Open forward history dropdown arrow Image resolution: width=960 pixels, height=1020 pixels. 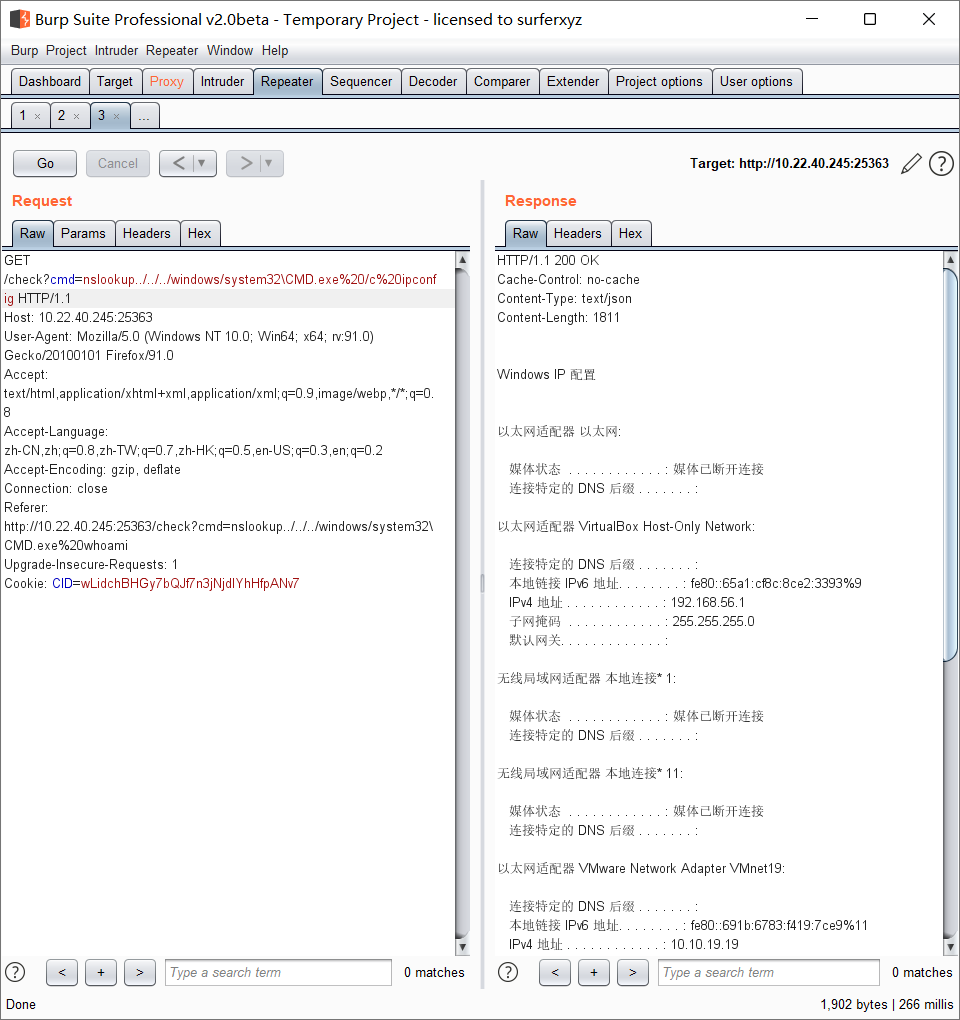click(269, 163)
